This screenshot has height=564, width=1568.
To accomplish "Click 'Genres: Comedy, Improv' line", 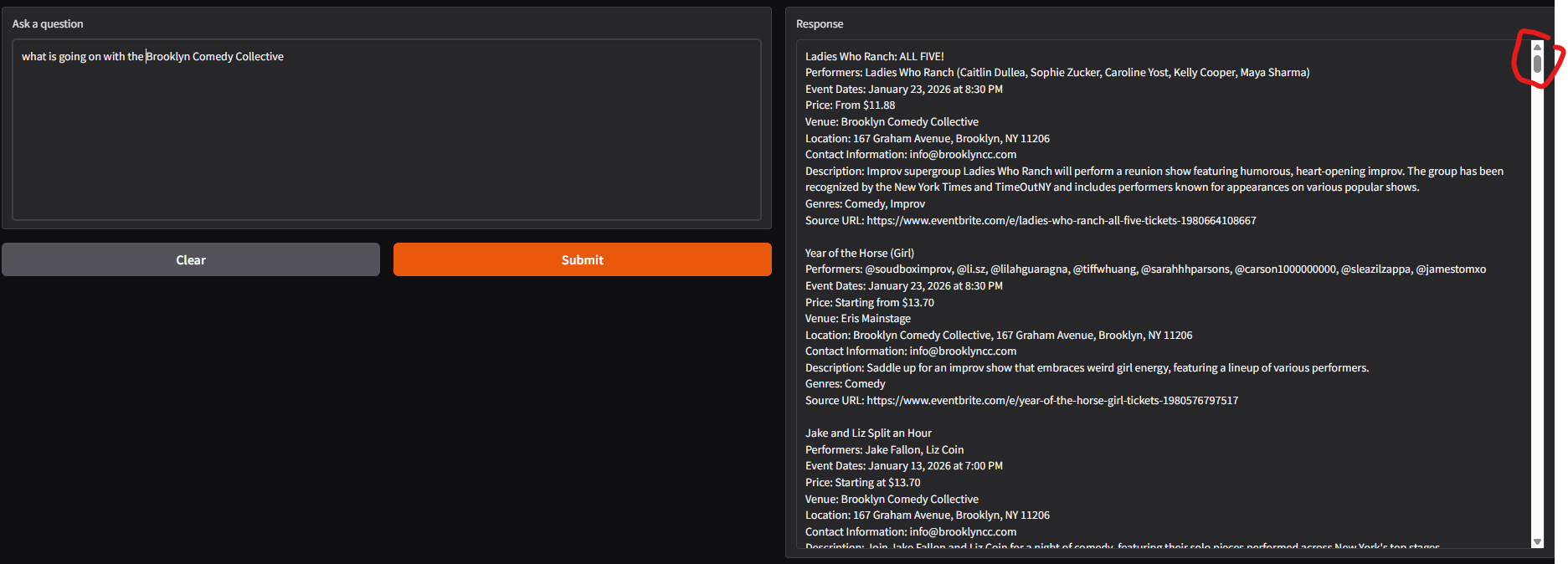I will [865, 203].
